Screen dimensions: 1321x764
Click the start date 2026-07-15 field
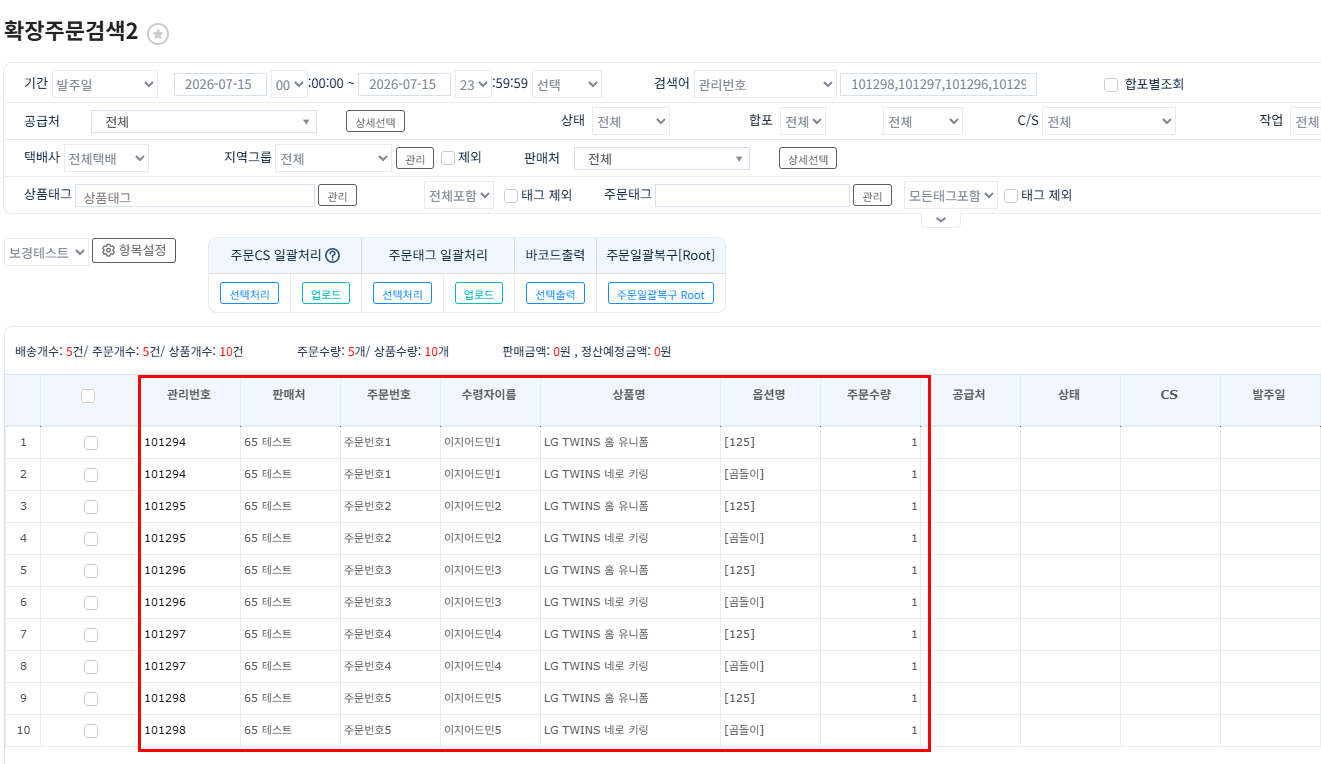coord(220,85)
